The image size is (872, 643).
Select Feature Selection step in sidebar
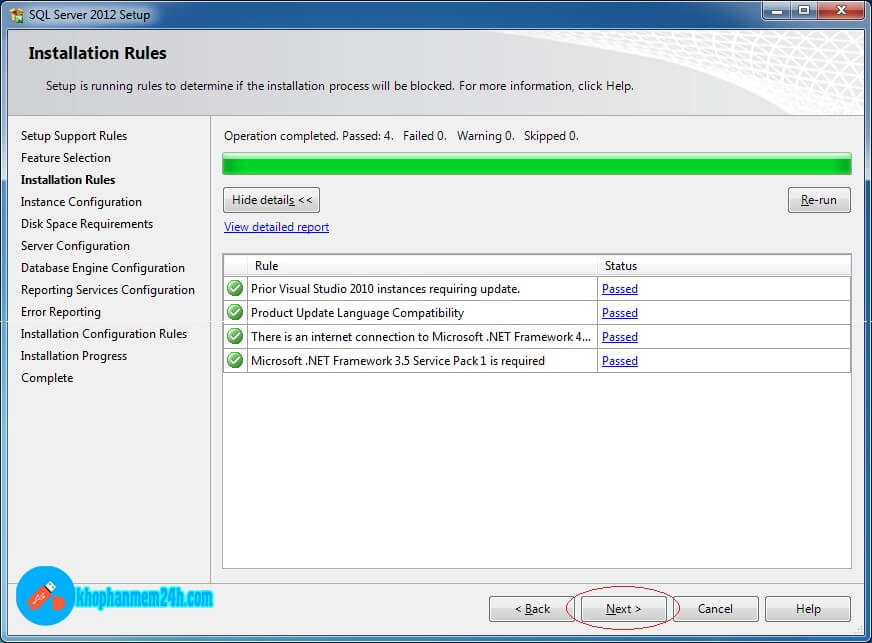coord(66,158)
